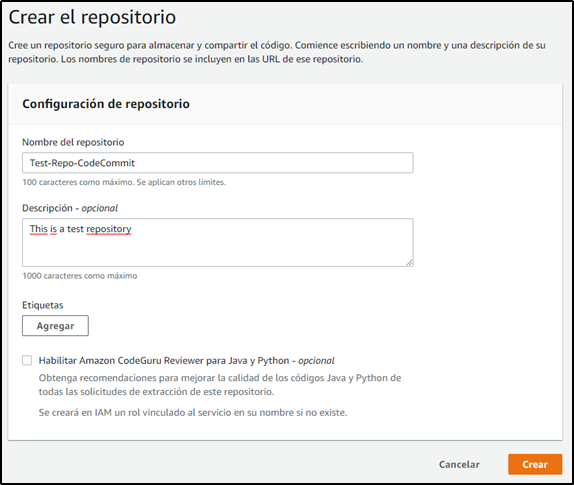Focus the Descripción text area
The height and width of the screenshot is (485, 574).
point(217,242)
